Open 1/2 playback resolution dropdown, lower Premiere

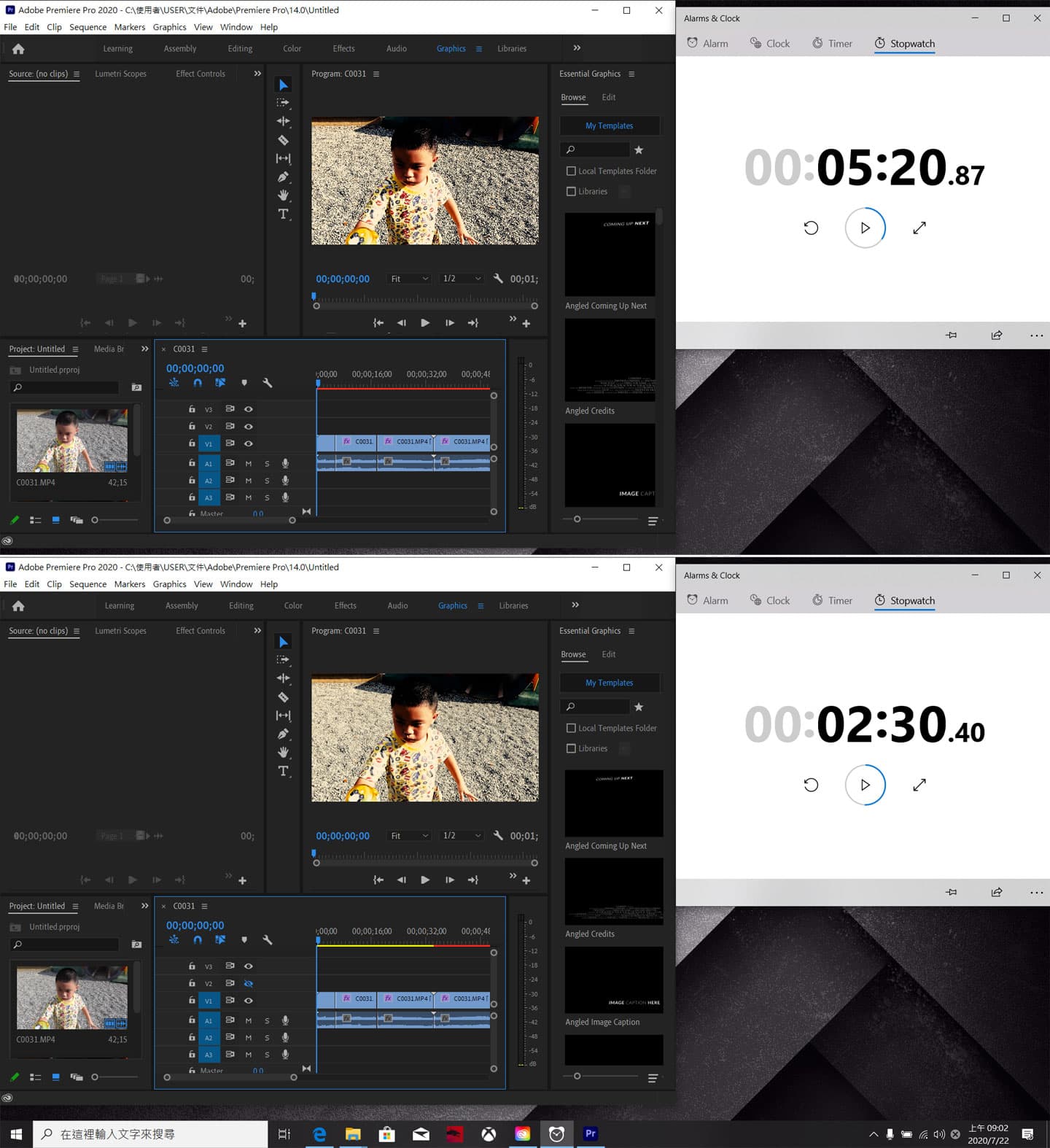click(x=462, y=836)
